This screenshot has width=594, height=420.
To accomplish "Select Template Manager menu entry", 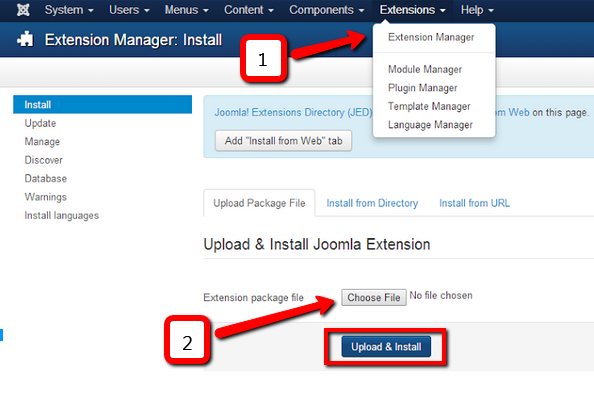I will pyautogui.click(x=429, y=106).
